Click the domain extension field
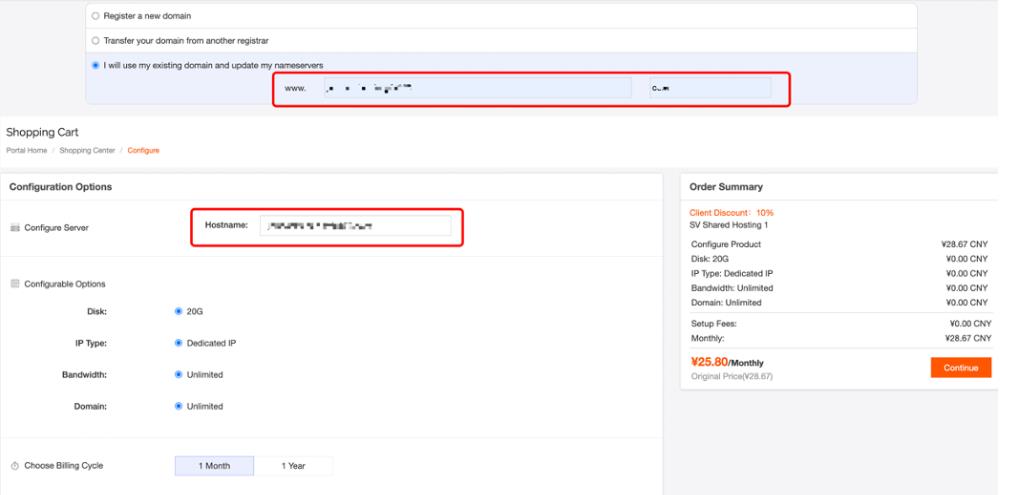 [x=710, y=89]
